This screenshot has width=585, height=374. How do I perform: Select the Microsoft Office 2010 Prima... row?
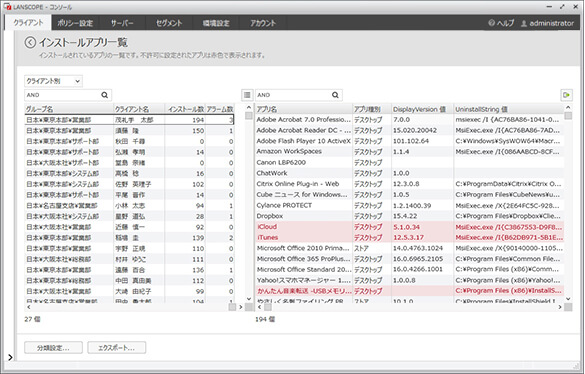click(x=410, y=248)
